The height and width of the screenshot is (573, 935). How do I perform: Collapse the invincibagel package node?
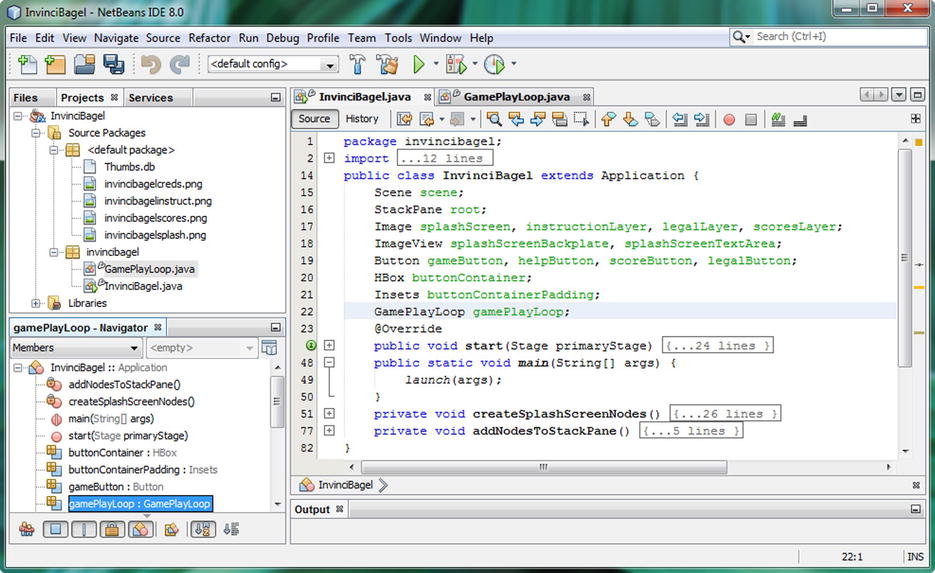click(x=54, y=252)
